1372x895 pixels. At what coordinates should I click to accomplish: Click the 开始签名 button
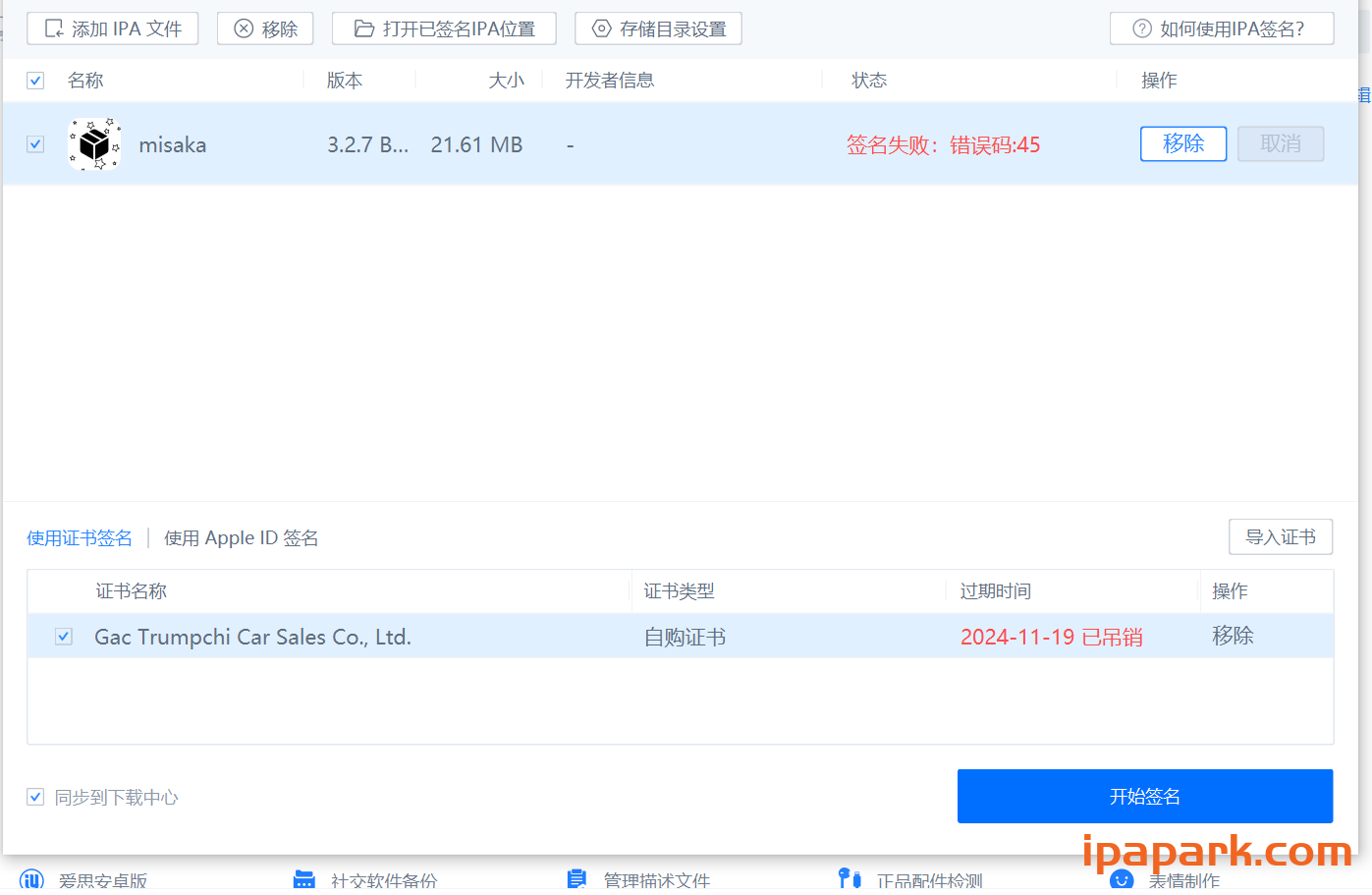[1144, 796]
